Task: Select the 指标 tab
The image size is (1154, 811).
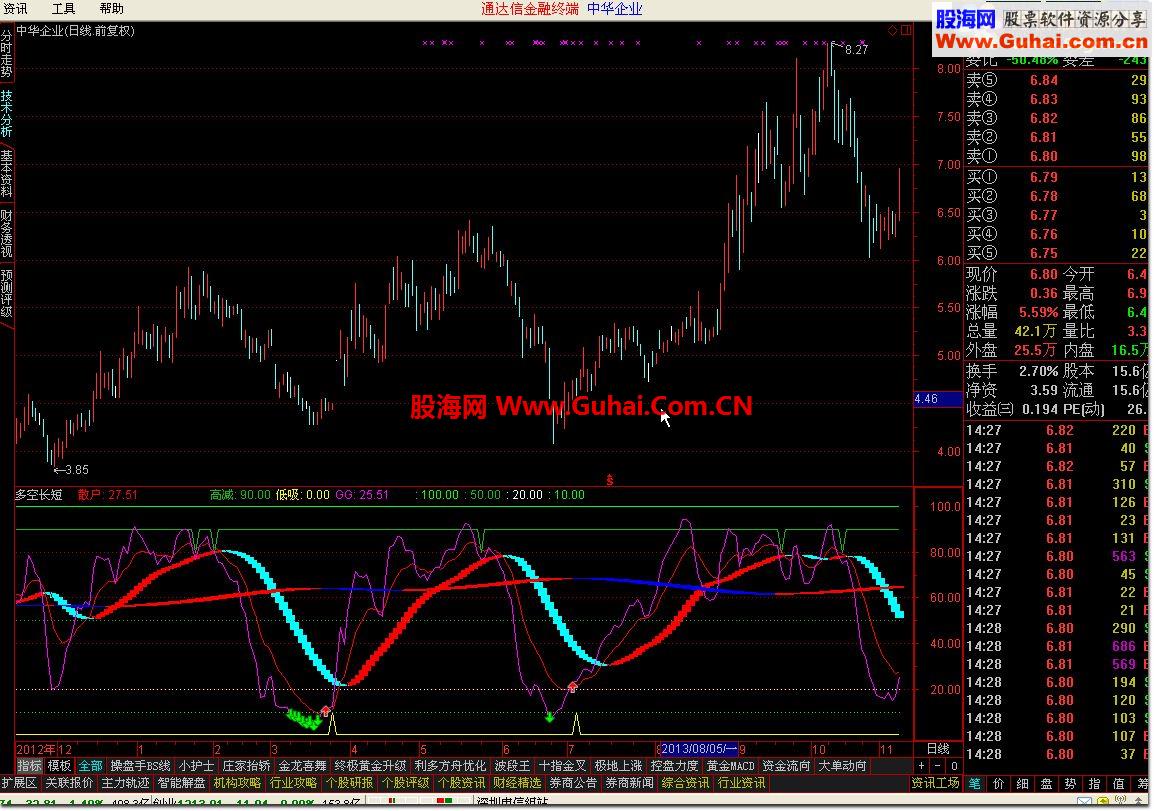Action: click(x=29, y=766)
